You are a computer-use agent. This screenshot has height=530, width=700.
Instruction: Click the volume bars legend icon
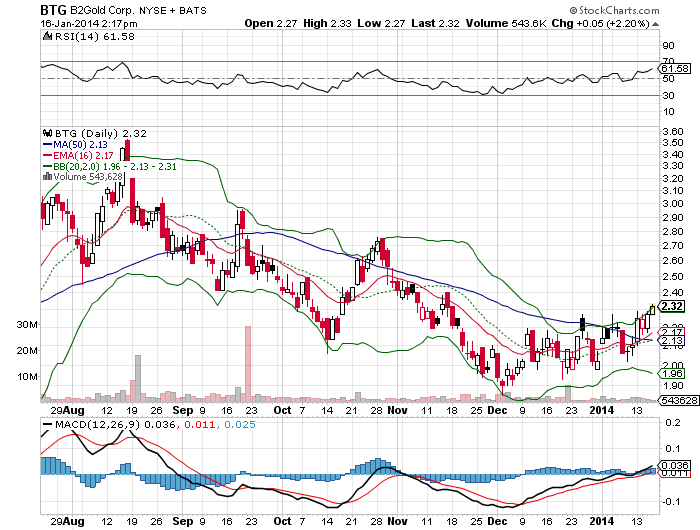pyautogui.click(x=47, y=176)
